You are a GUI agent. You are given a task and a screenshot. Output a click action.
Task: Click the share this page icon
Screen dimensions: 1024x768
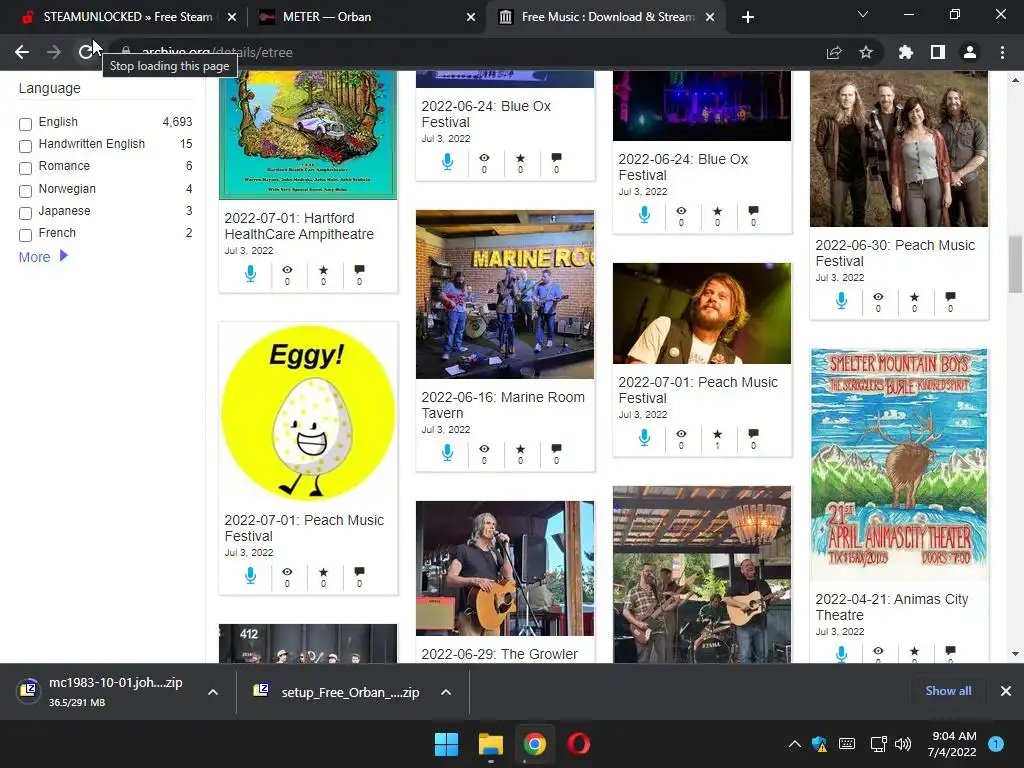tap(834, 52)
